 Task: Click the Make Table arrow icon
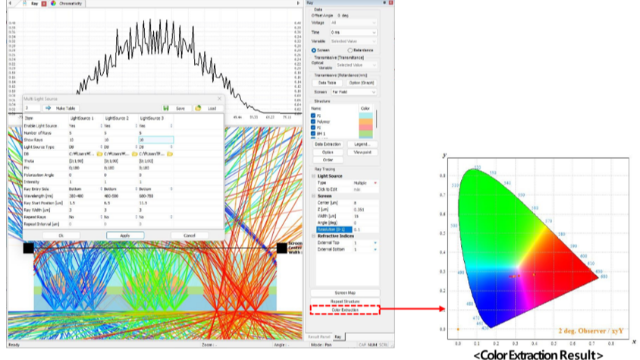tap(48, 108)
